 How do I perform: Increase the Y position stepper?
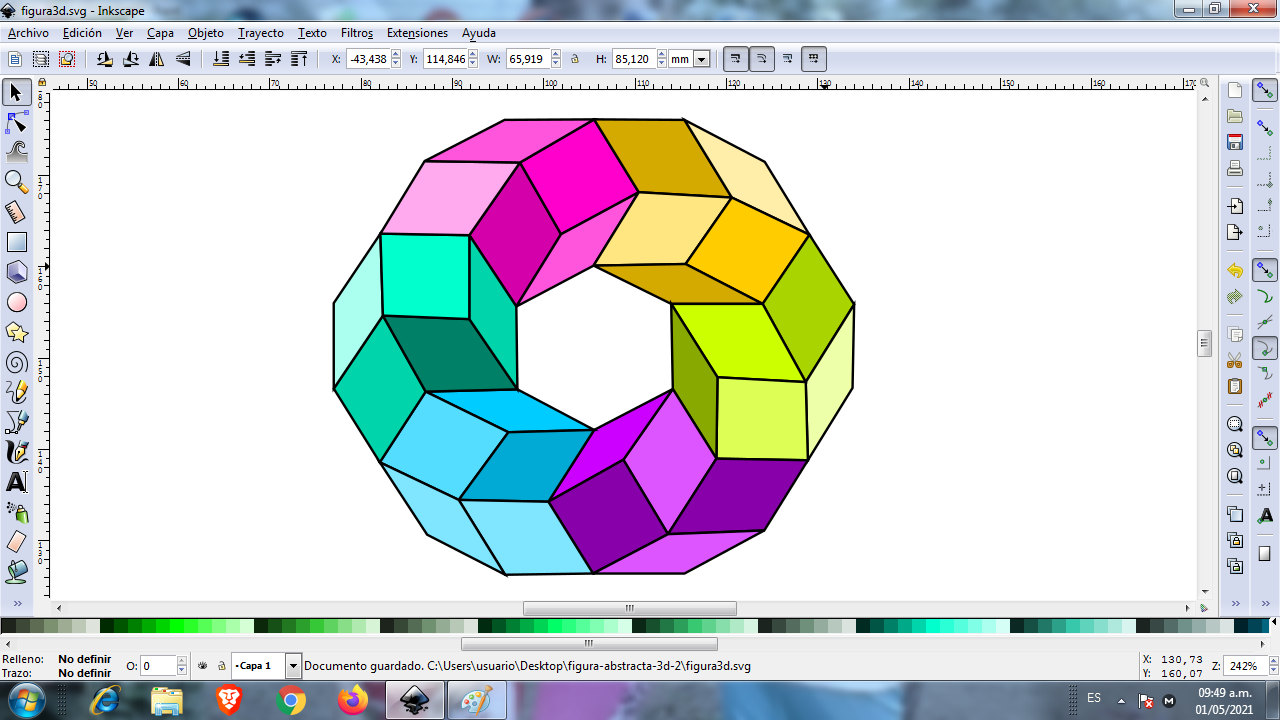click(x=473, y=55)
